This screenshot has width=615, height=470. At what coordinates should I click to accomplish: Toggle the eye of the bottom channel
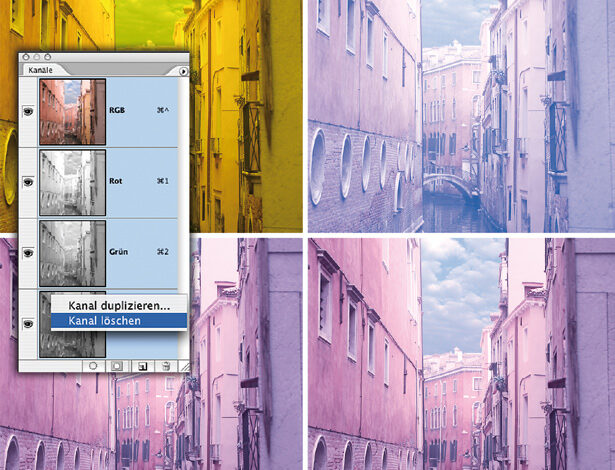[28, 324]
